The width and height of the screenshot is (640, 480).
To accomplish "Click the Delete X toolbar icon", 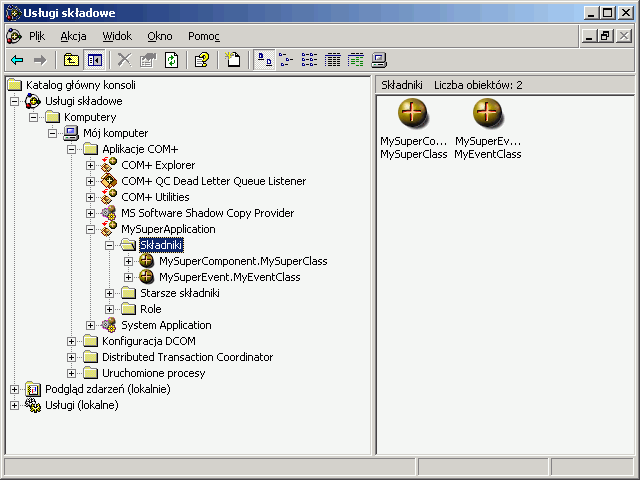I will [x=124, y=60].
